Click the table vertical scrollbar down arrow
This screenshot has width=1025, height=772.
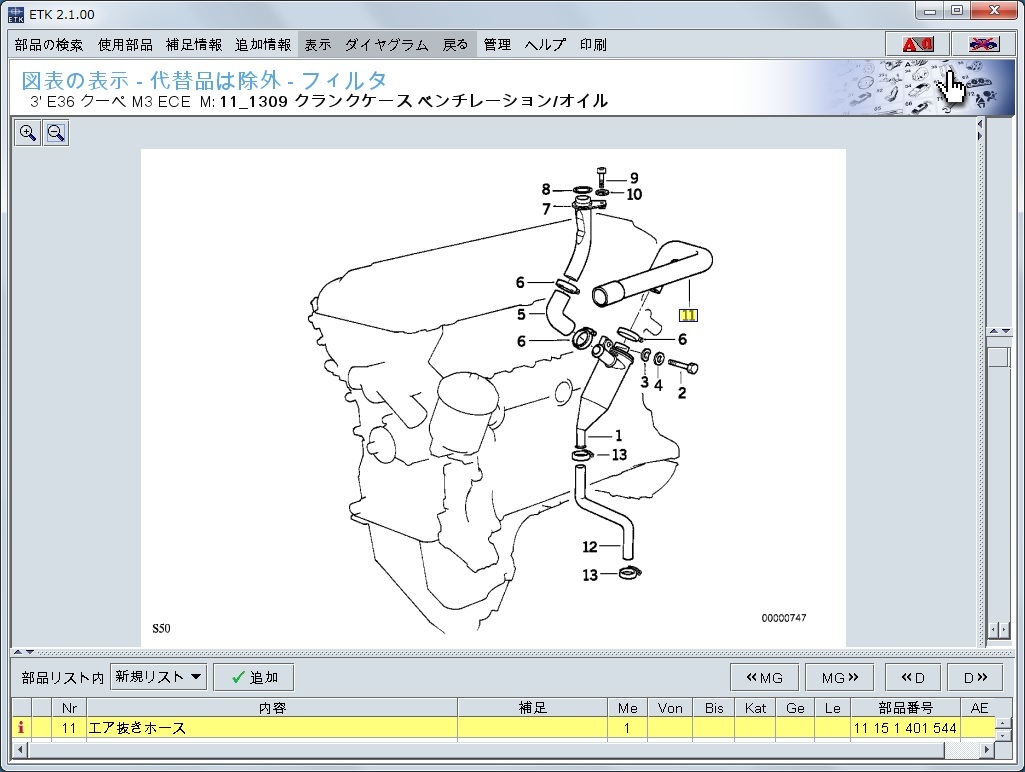[x=1002, y=736]
